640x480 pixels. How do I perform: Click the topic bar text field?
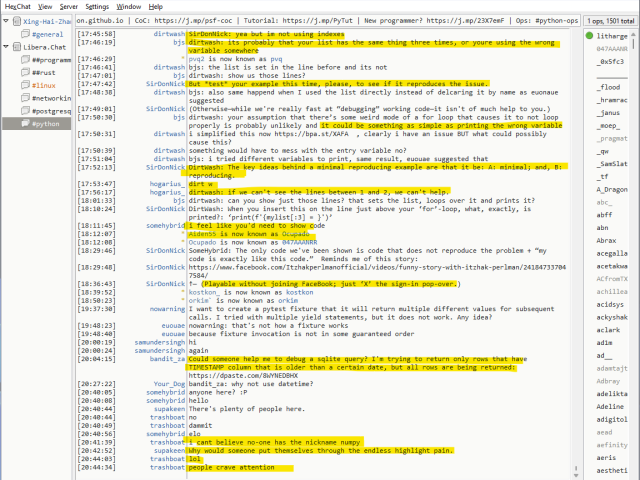click(x=327, y=20)
